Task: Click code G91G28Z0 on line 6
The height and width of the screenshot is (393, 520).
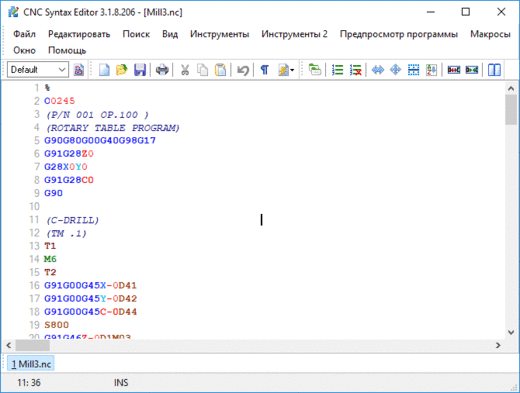Action: (69, 154)
